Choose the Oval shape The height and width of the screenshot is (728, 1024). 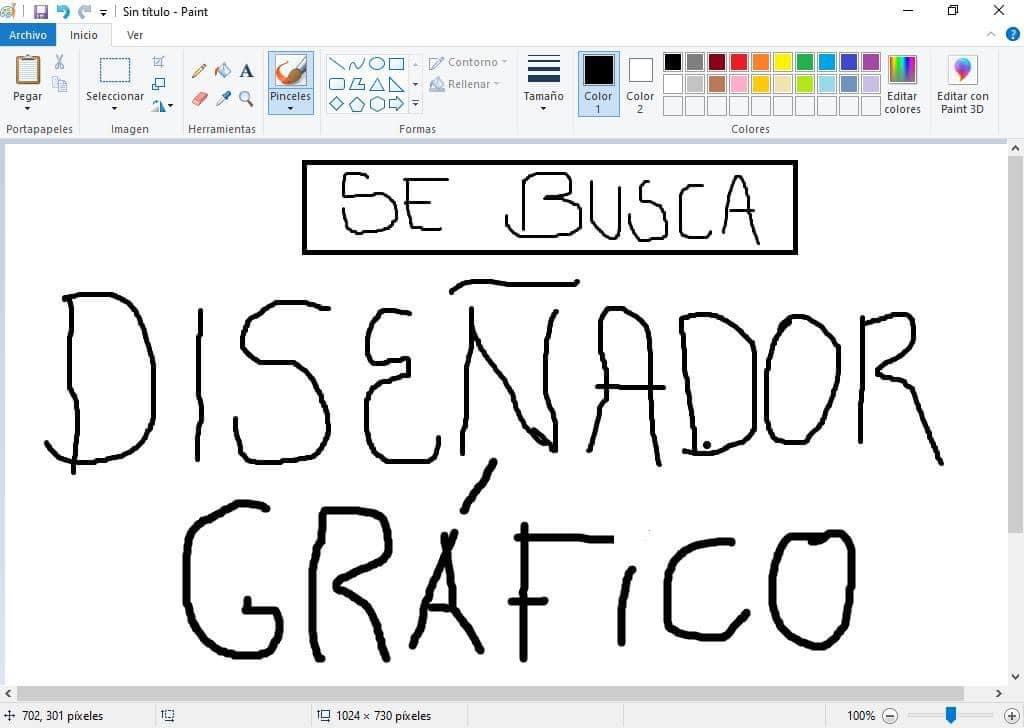click(377, 63)
